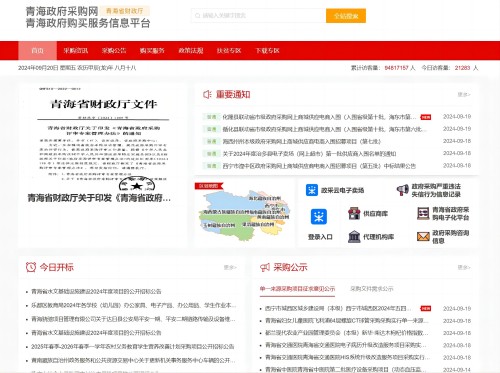Click 青海省政府采购电子化平台 text link
The image size is (500, 373).
451,214
